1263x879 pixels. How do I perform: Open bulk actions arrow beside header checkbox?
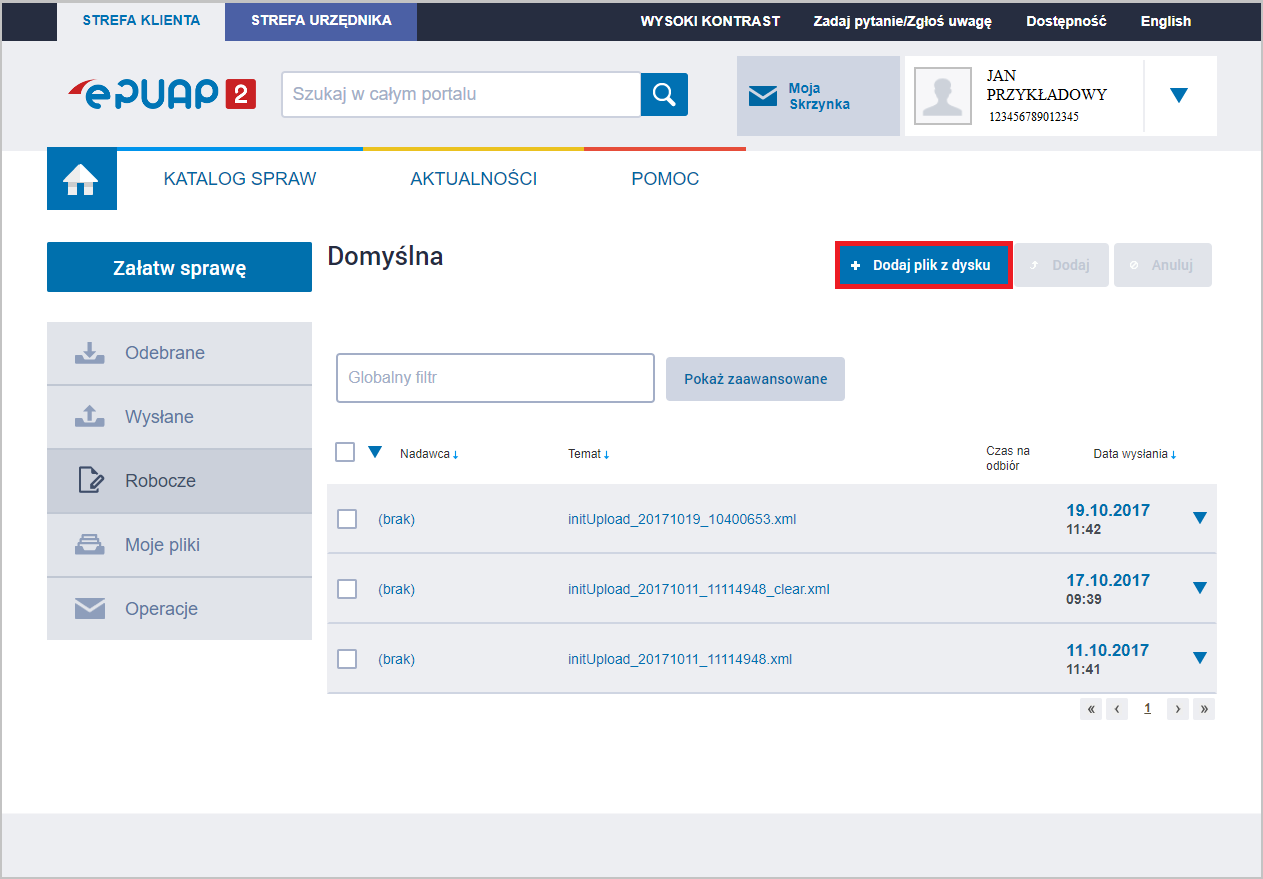point(375,452)
